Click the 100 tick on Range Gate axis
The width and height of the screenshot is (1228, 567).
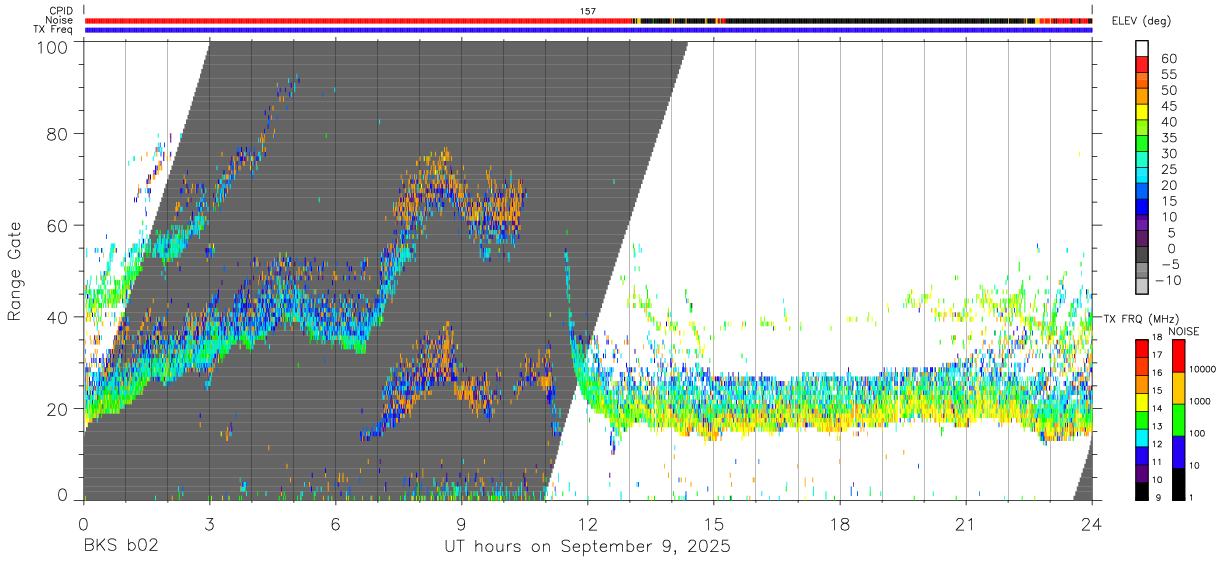click(x=52, y=48)
